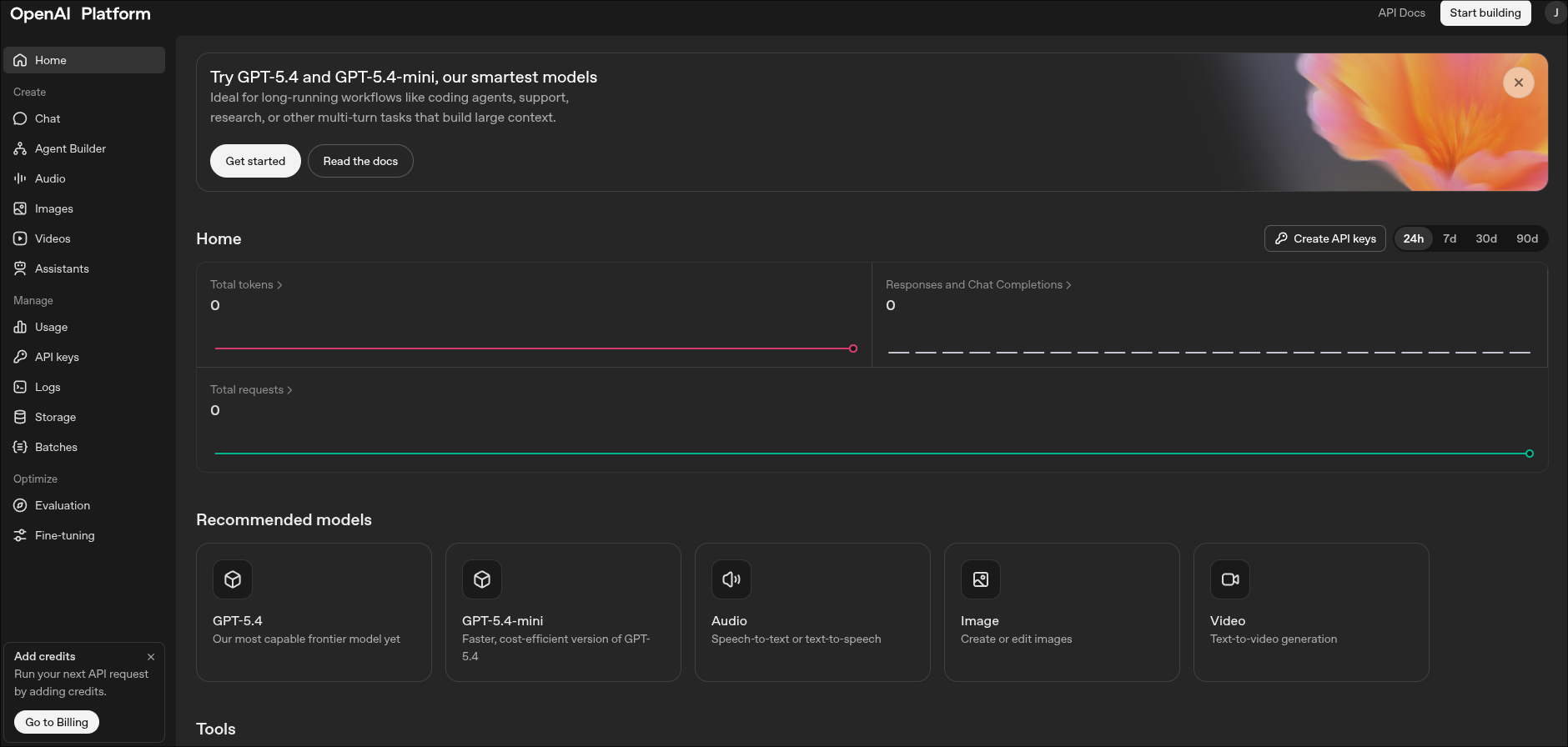Viewport: 1568px width, 747px height.
Task: Click the Create API keys button
Action: (1325, 238)
